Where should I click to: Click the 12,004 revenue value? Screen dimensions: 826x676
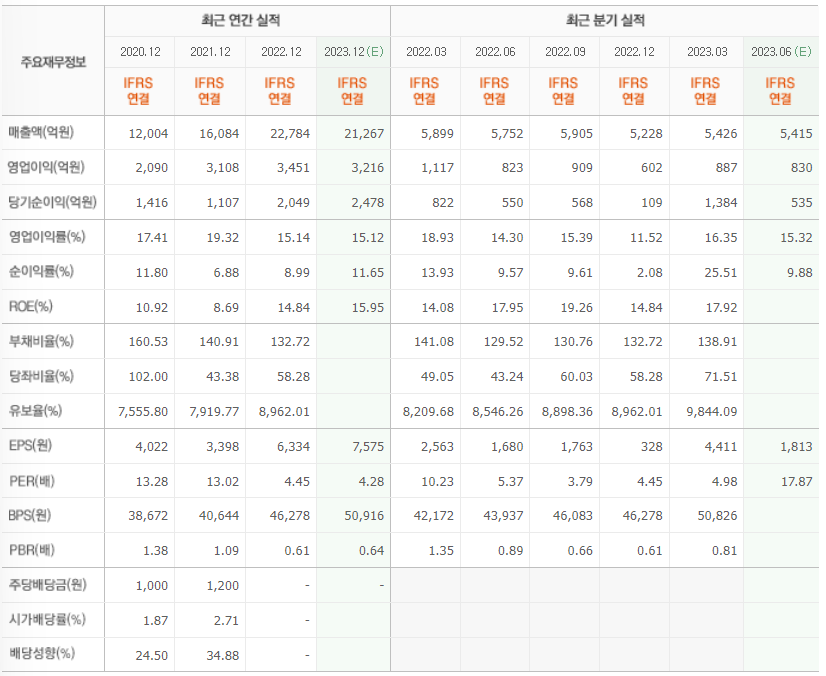coord(148,134)
